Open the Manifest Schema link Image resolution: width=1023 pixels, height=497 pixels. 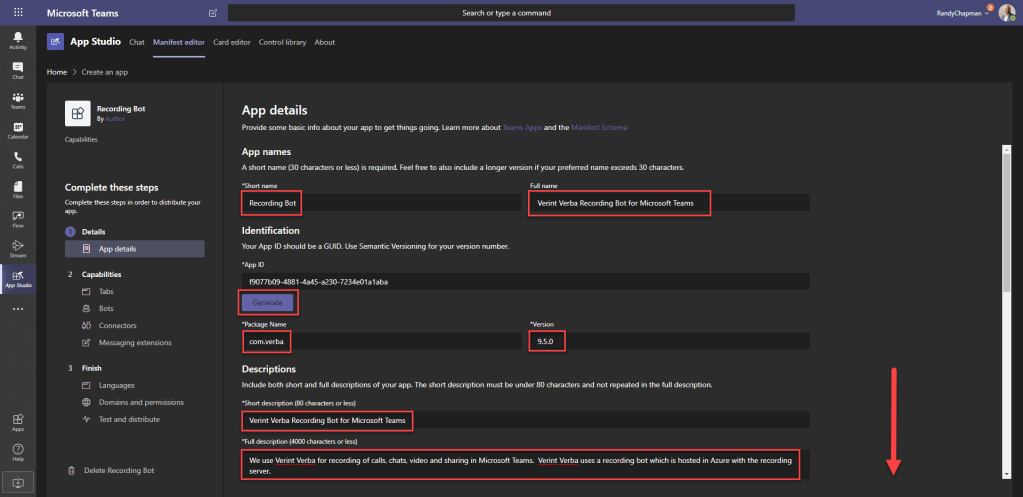click(600, 128)
